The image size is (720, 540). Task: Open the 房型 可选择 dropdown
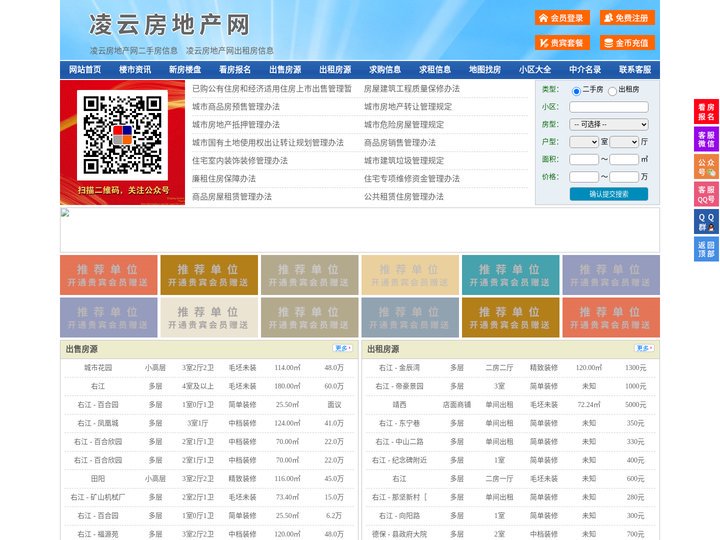(x=609, y=124)
